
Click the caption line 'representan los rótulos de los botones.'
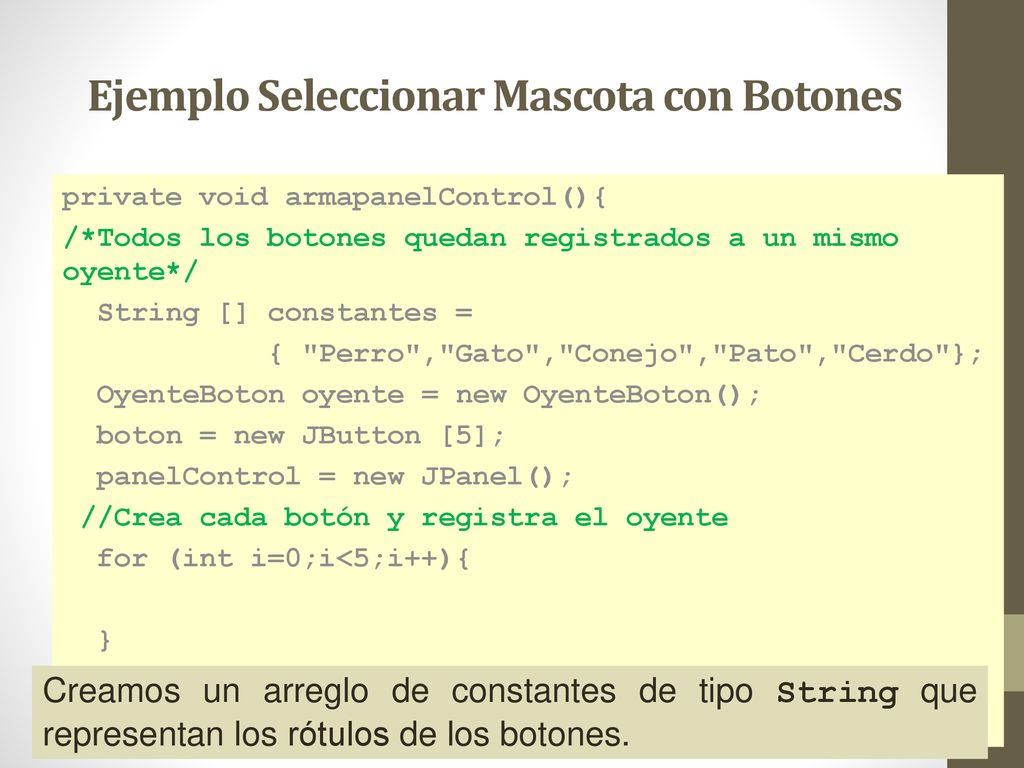336,734
